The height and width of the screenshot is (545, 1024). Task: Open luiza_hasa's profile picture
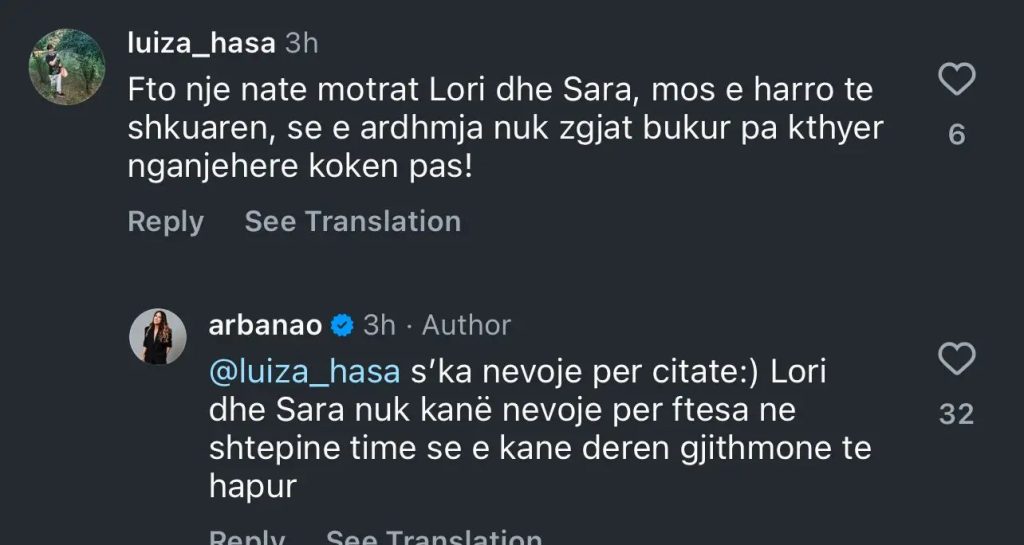67,66
